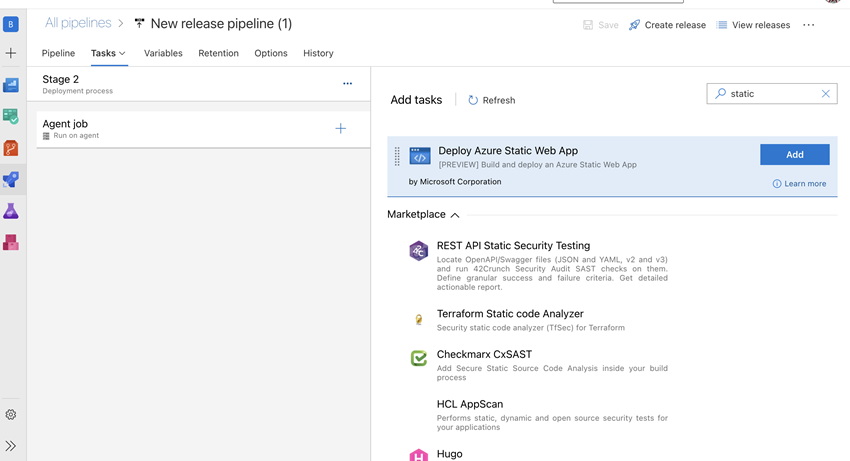The height and width of the screenshot is (461, 850).
Task: Add a task to Agent job
Action: tap(340, 129)
